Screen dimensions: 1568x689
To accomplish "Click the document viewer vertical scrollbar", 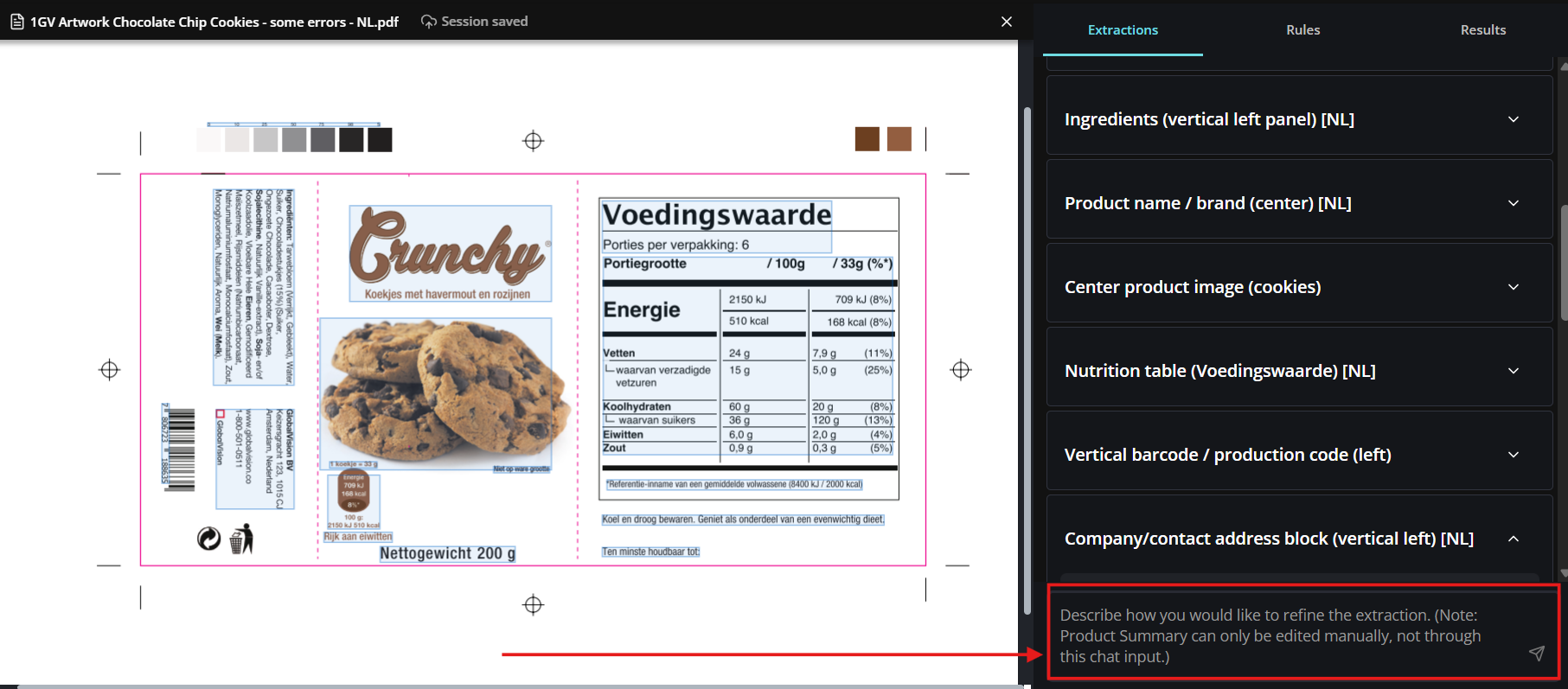I will pyautogui.click(x=1027, y=361).
